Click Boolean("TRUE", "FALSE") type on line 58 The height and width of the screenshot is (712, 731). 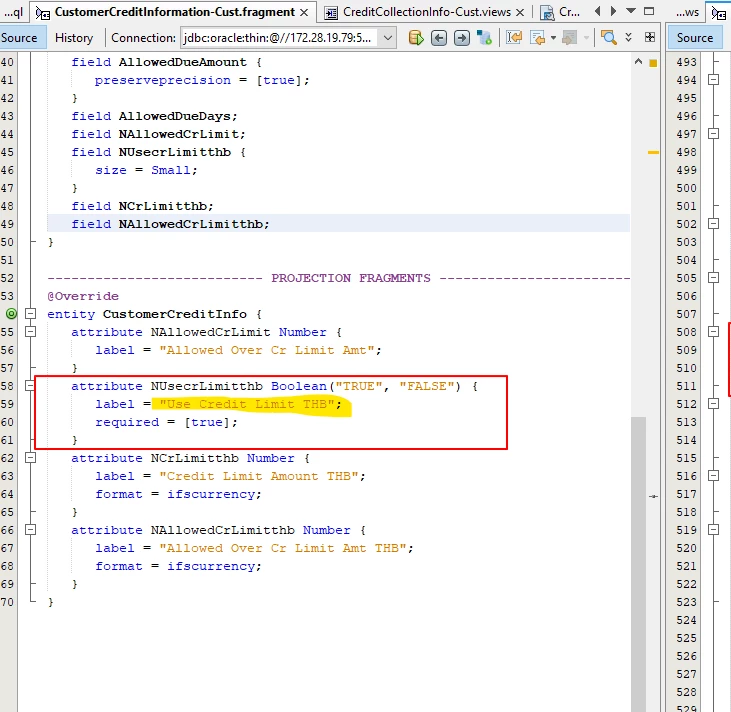pyautogui.click(x=366, y=386)
